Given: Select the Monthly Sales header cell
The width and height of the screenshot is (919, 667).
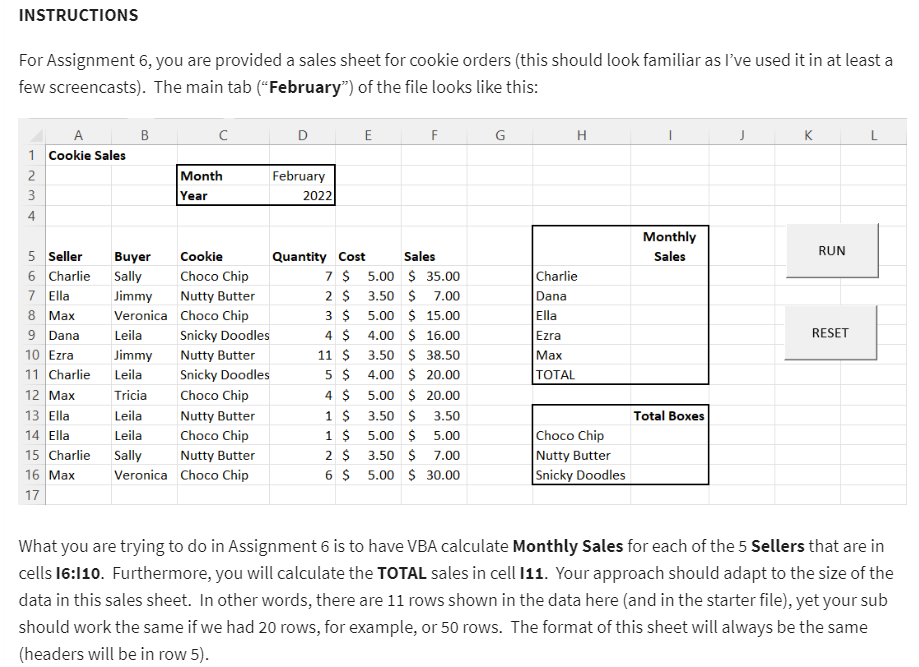Looking at the screenshot, I should point(669,245).
